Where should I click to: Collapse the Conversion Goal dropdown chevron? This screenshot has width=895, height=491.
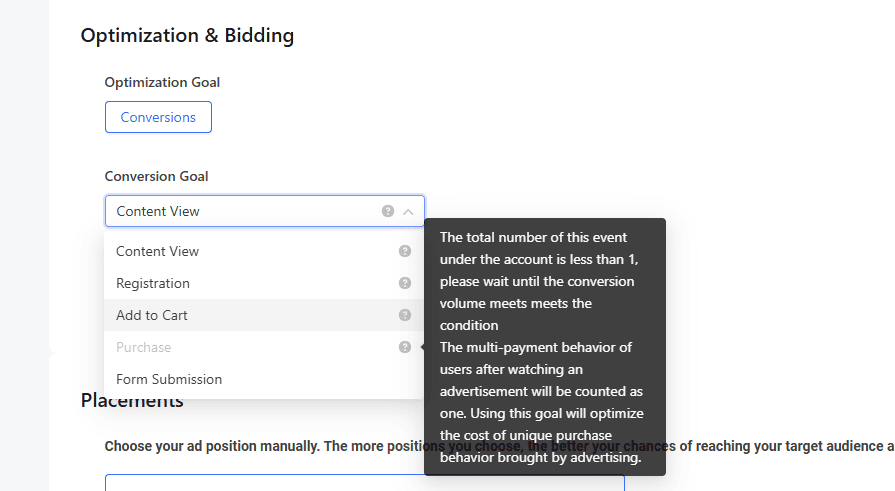(408, 212)
